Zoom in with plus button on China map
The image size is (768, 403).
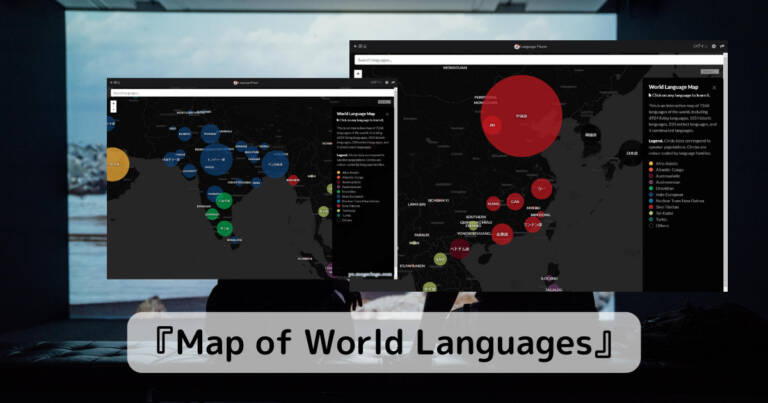[x=358, y=73]
